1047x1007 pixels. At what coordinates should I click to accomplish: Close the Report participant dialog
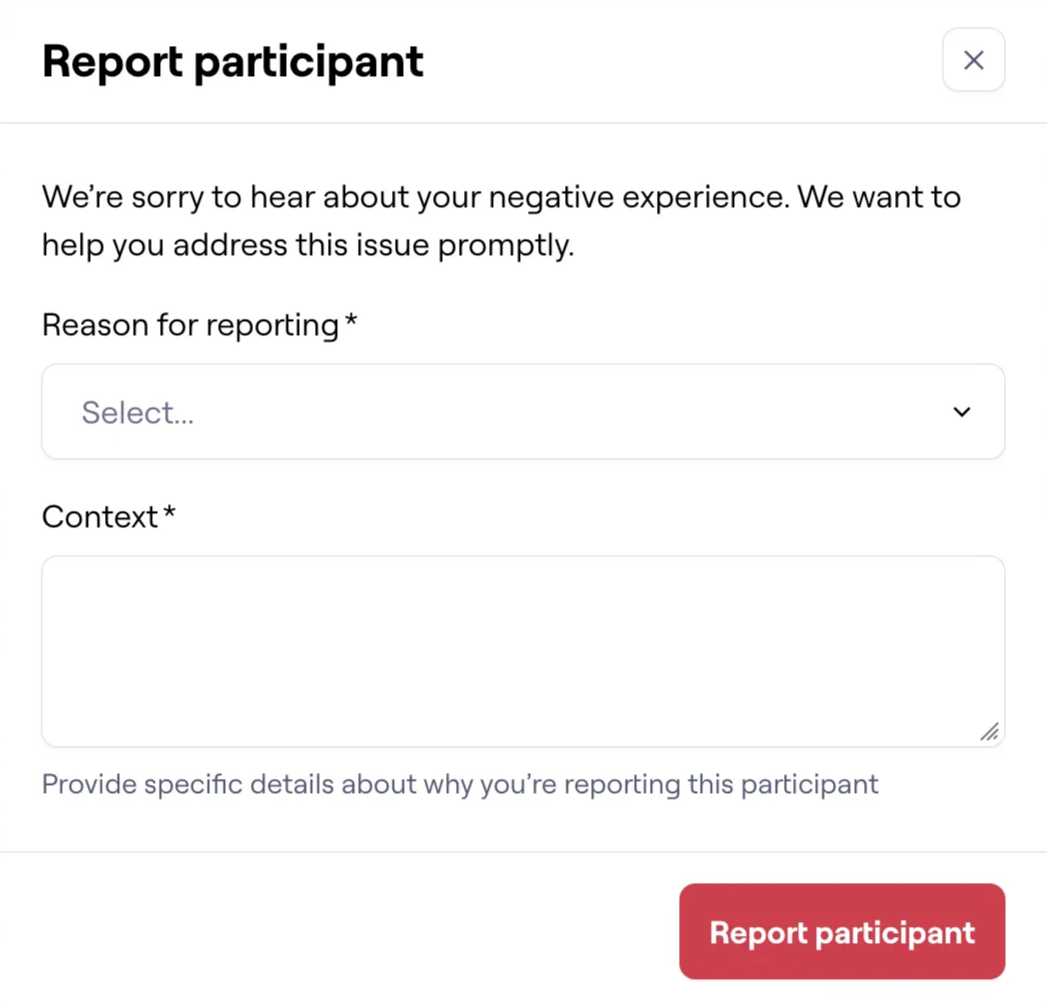[973, 60]
